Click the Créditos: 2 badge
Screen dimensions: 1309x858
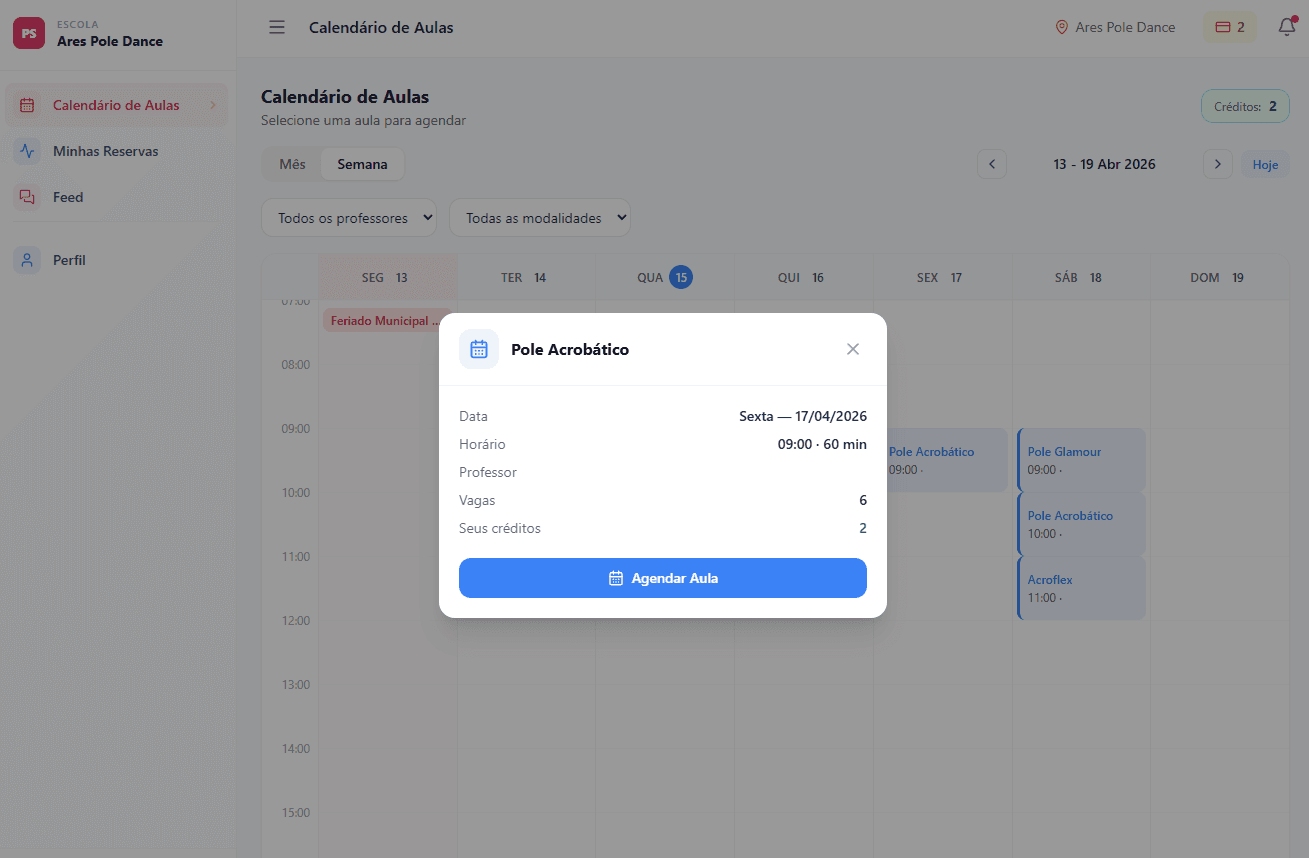pos(1245,106)
